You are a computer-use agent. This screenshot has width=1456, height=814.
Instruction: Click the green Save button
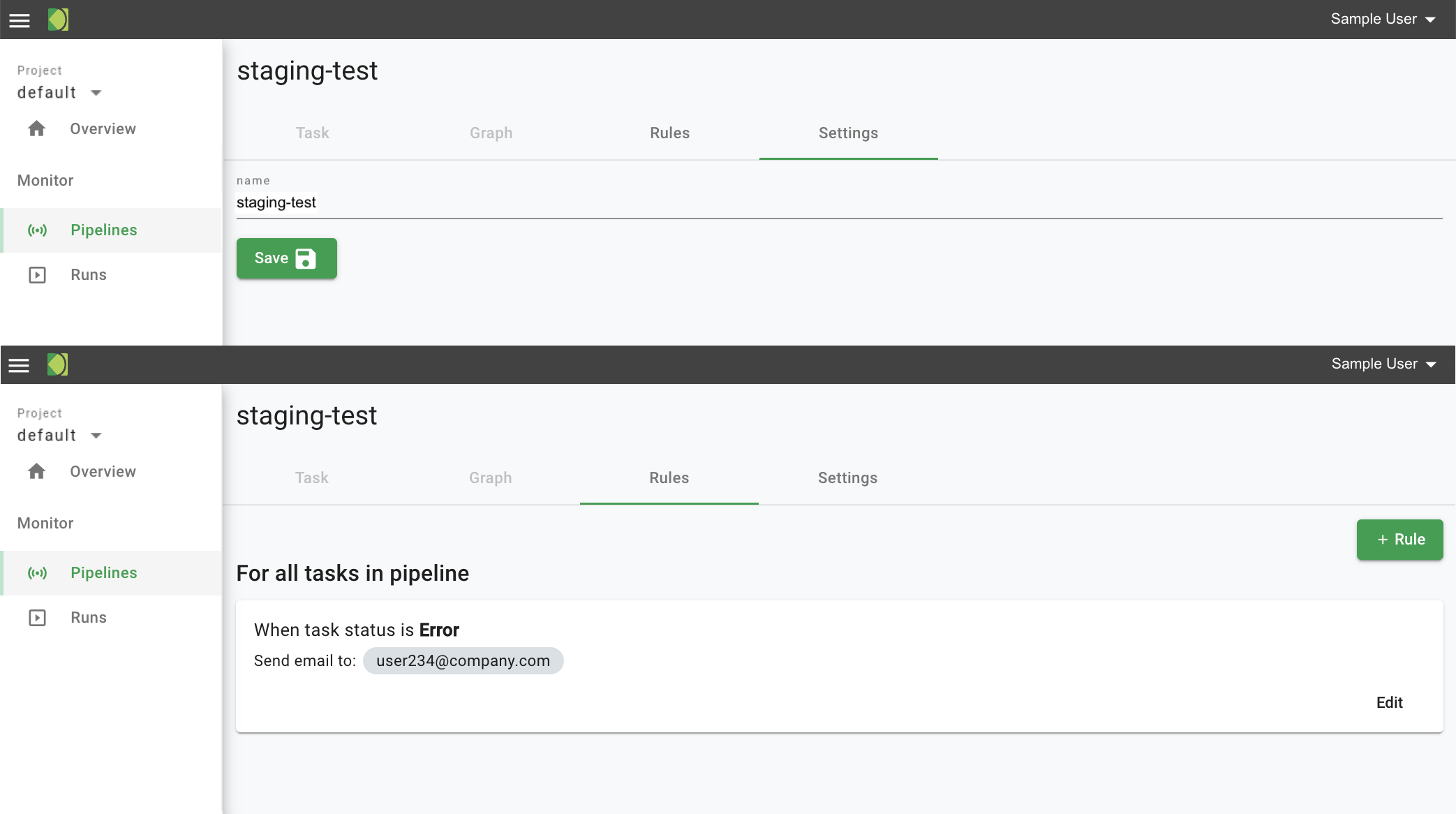click(286, 258)
